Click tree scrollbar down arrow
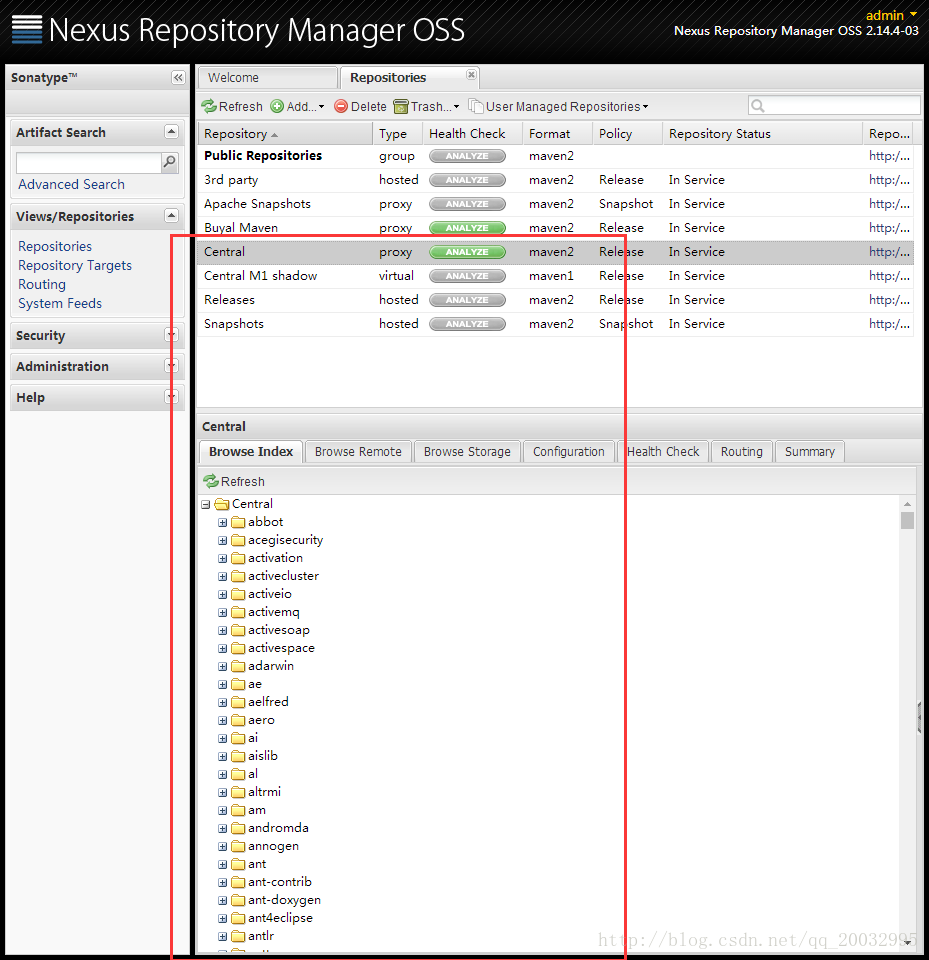This screenshot has height=960, width=929. click(907, 943)
